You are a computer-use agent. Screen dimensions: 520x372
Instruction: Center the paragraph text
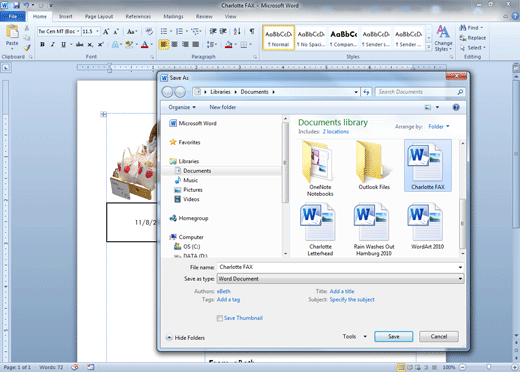click(174, 44)
